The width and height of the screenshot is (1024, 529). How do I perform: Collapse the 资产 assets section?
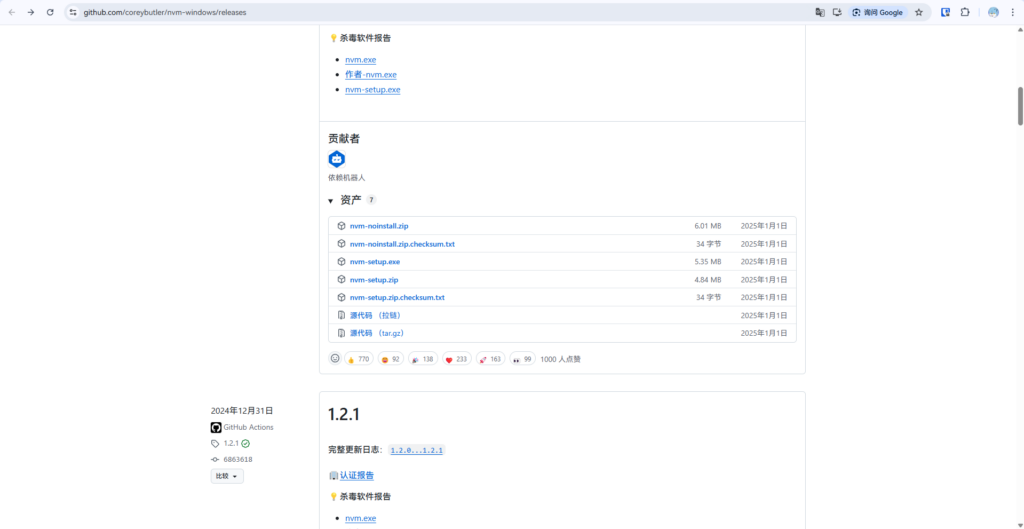tap(331, 201)
